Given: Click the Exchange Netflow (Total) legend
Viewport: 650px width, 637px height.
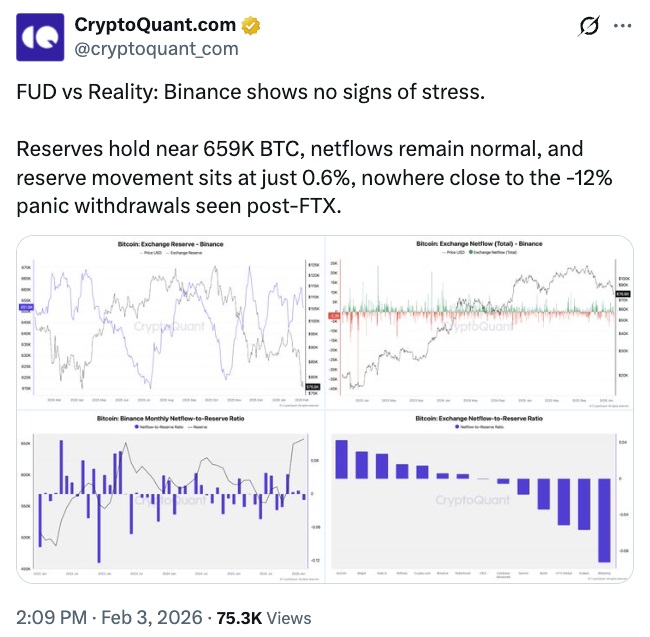Looking at the screenshot, I should [480, 251].
